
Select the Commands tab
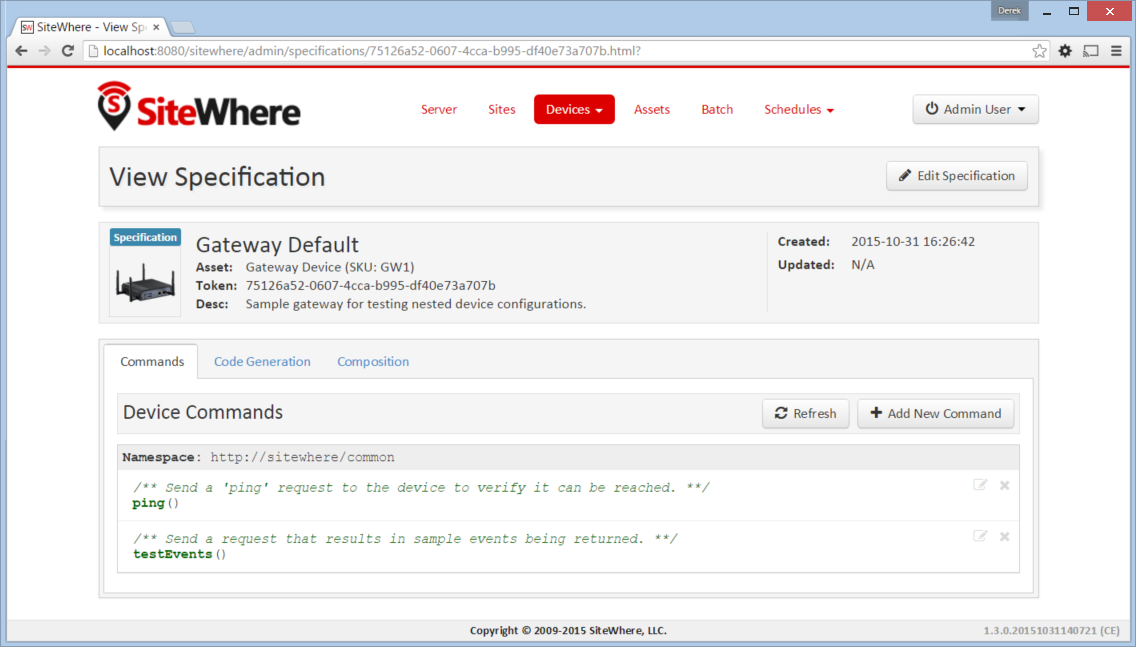(x=151, y=362)
